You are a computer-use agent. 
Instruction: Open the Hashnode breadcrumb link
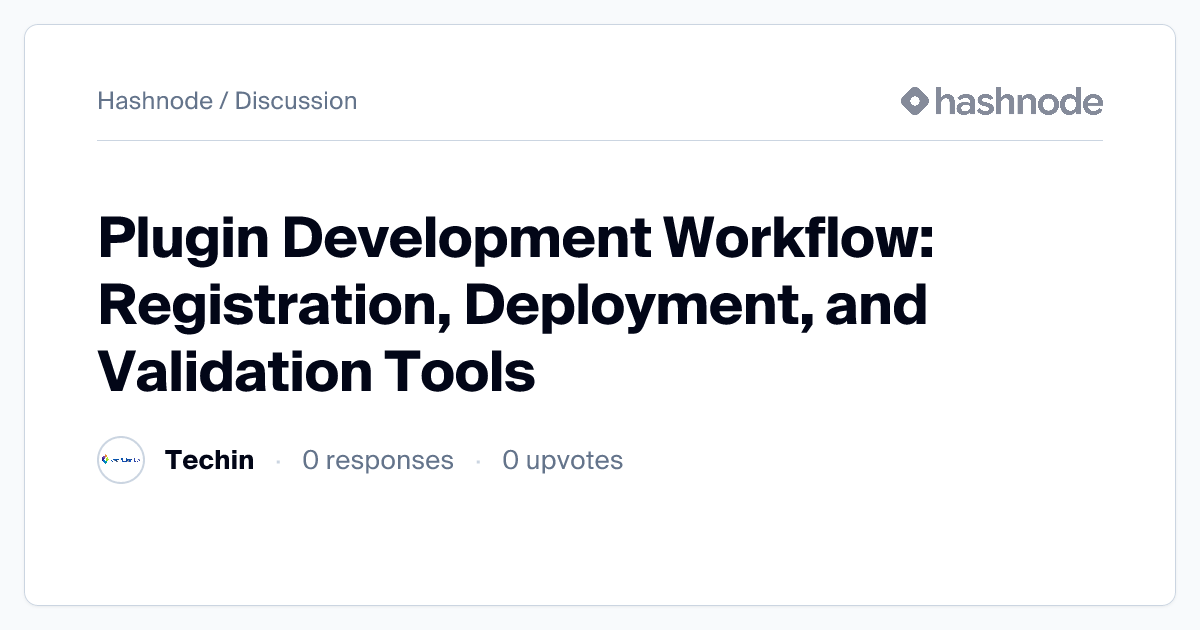pos(156,101)
